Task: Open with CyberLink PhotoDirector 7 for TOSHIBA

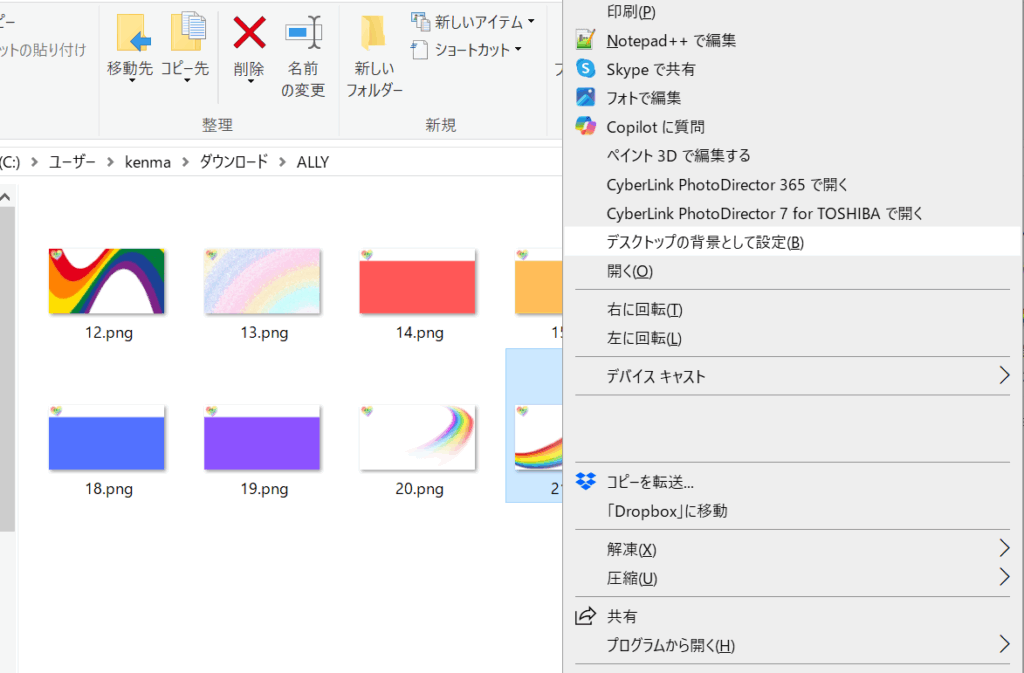Action: (x=792, y=213)
